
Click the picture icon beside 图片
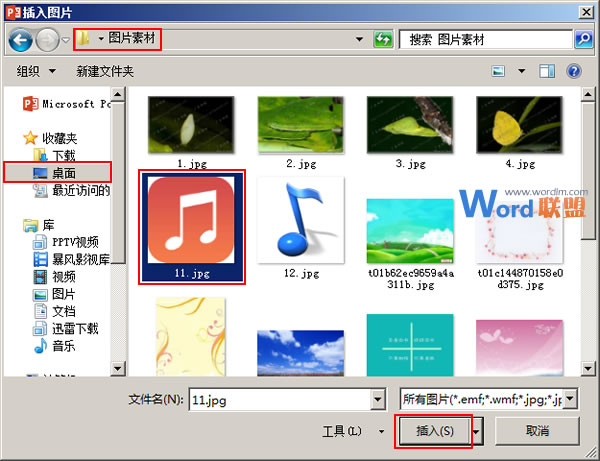click(x=40, y=295)
